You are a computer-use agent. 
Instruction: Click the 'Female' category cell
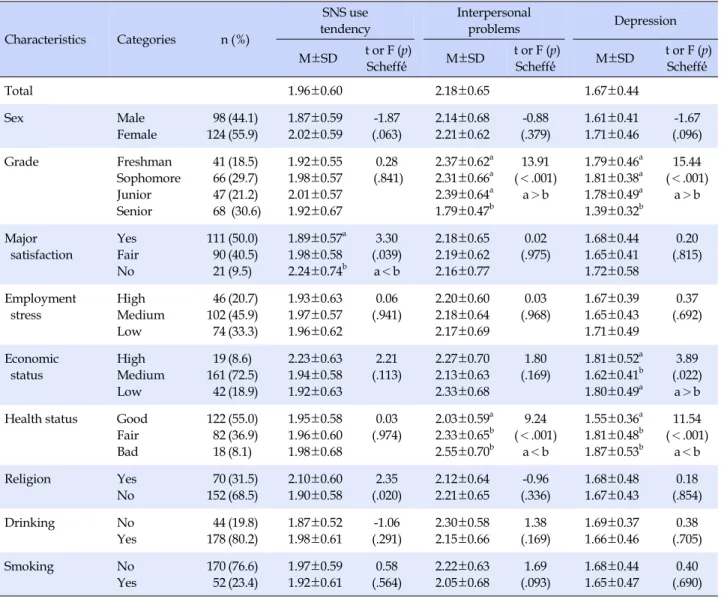point(137,134)
